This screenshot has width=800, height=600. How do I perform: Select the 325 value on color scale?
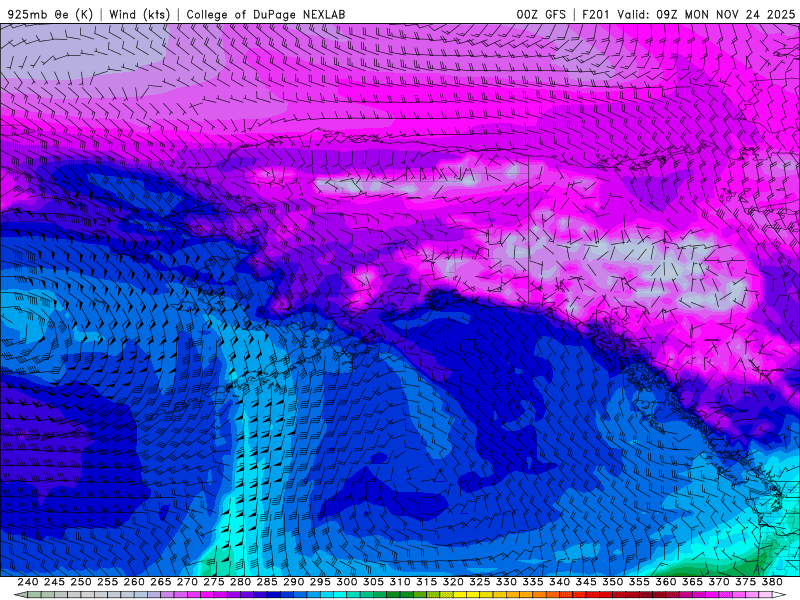click(480, 582)
